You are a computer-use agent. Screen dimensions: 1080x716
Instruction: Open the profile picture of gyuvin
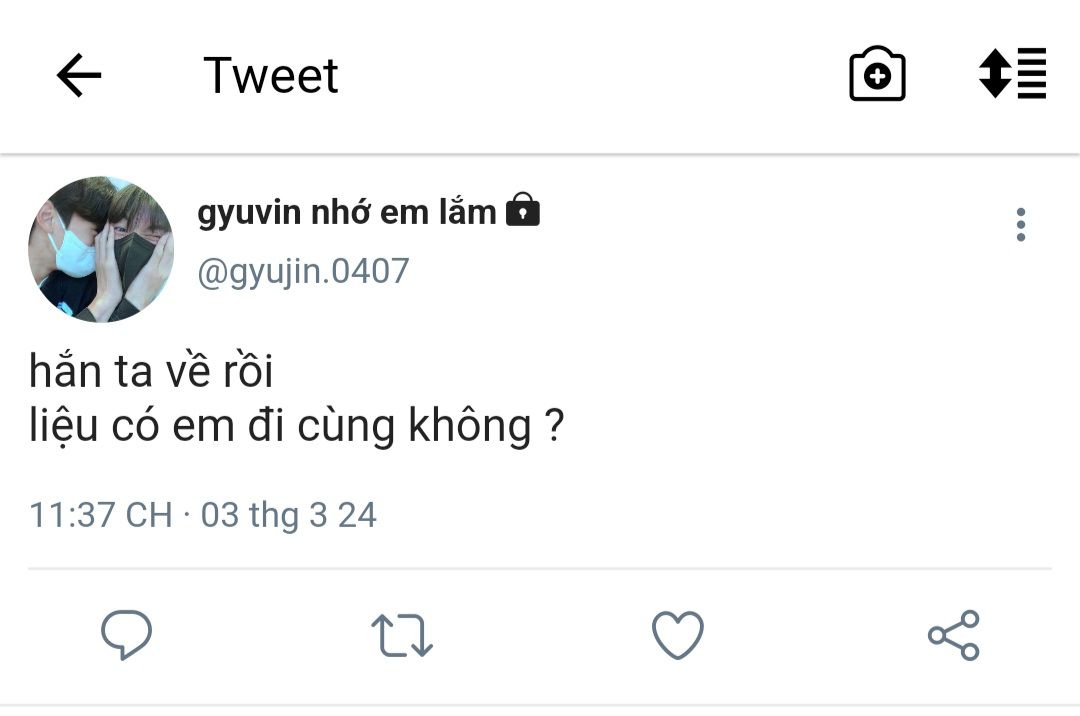click(x=101, y=249)
